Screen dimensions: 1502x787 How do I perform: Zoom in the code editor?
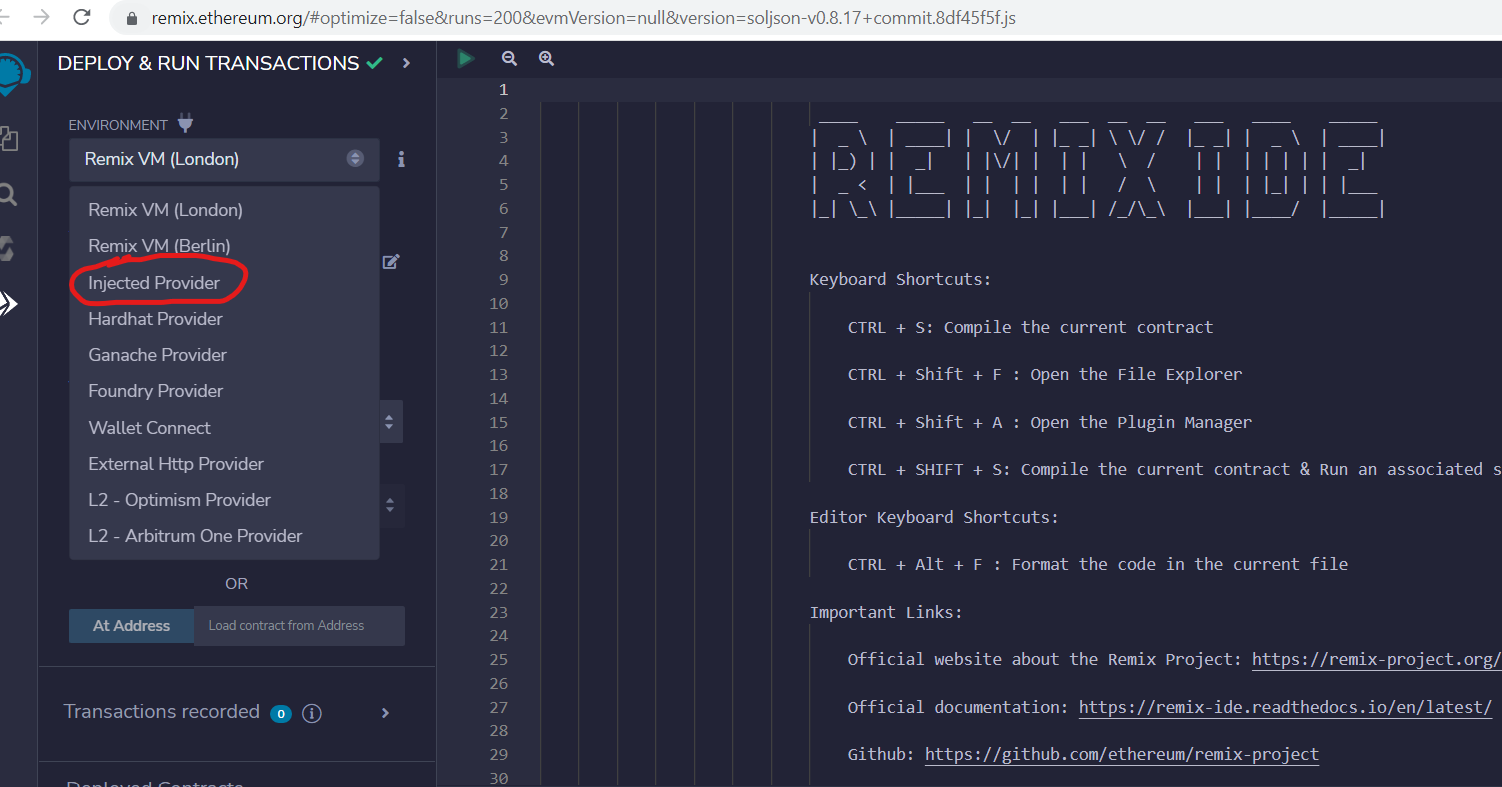[x=546, y=58]
